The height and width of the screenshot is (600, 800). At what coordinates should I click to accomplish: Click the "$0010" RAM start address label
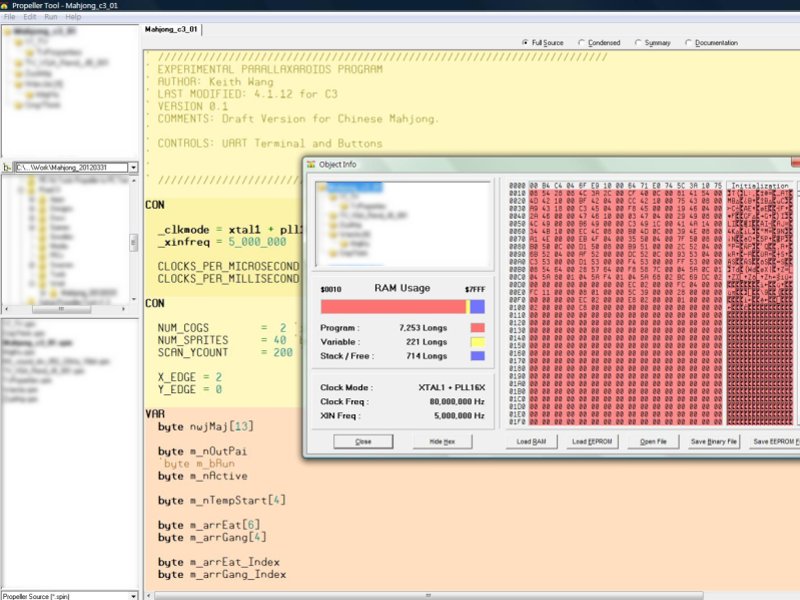coord(331,289)
